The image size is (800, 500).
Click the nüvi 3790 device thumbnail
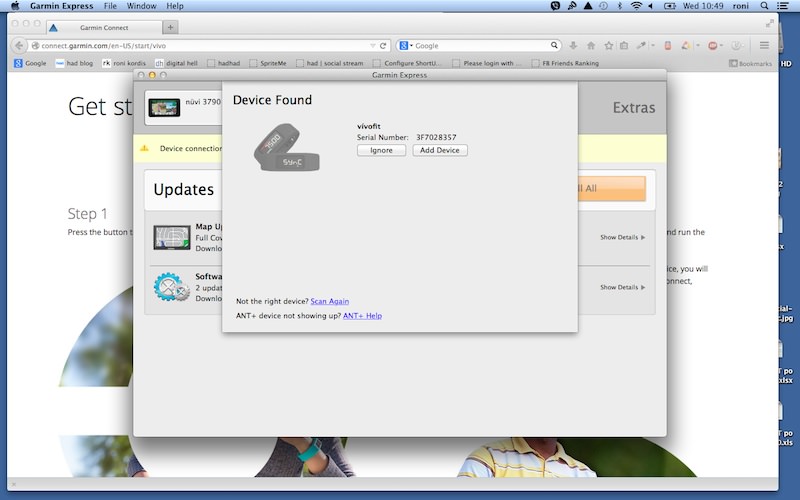164,104
